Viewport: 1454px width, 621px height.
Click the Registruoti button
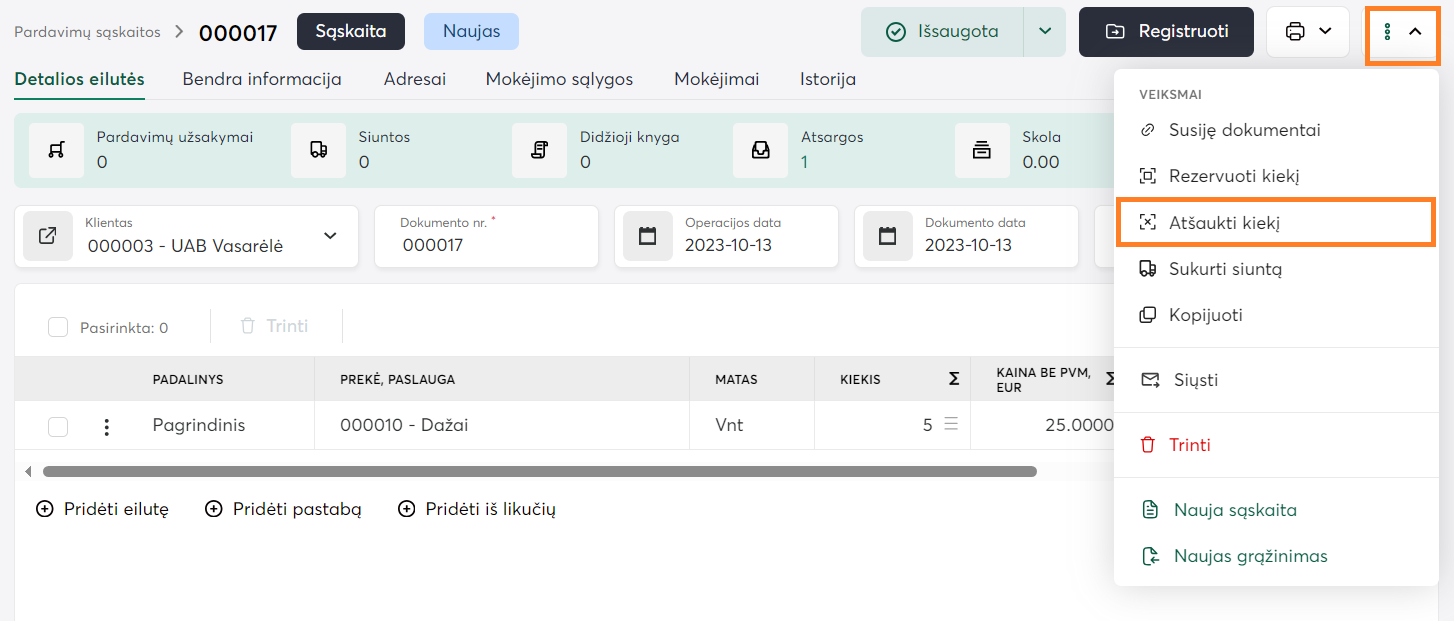pyautogui.click(x=1166, y=32)
